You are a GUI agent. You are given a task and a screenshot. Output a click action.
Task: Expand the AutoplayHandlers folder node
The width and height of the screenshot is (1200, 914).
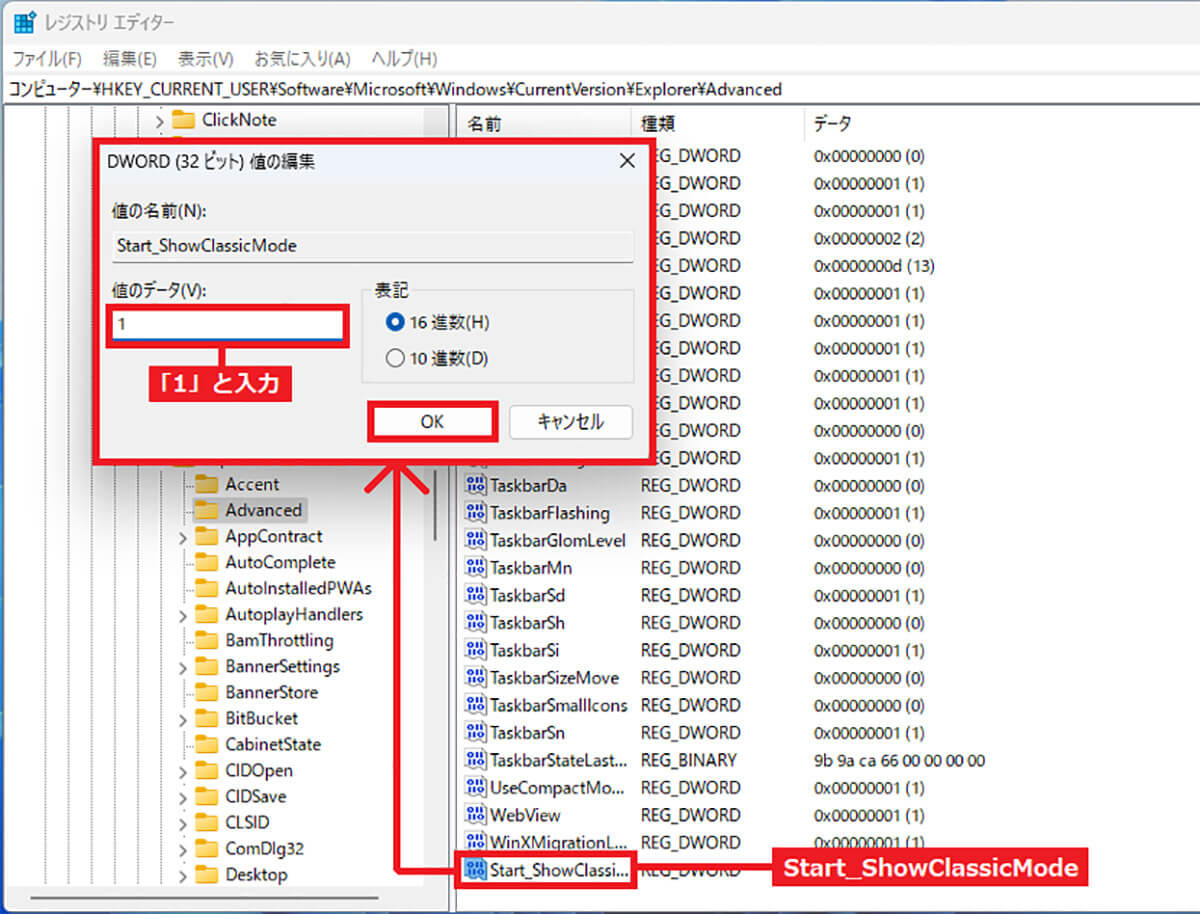pos(182,615)
